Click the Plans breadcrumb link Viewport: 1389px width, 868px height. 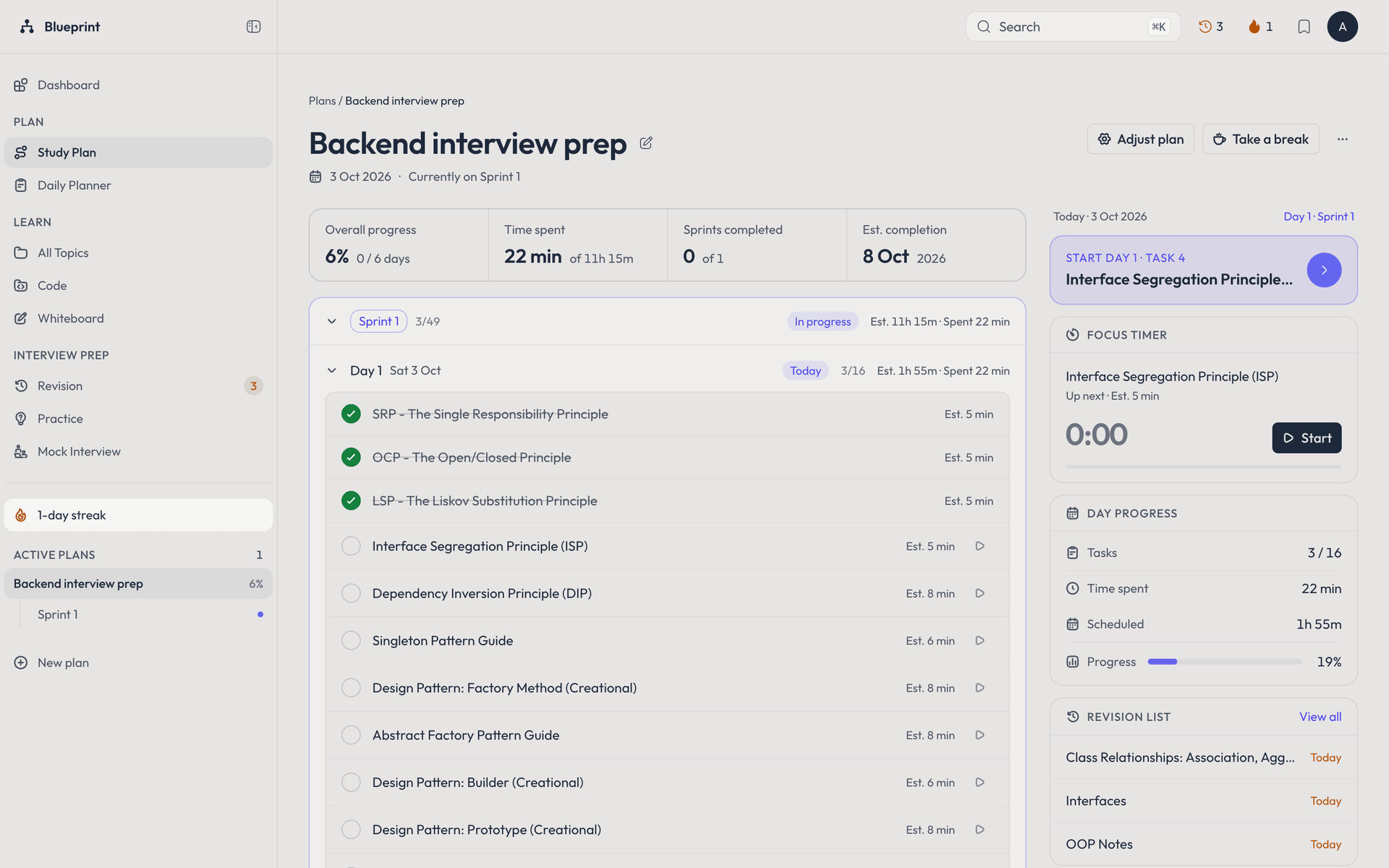coord(322,101)
